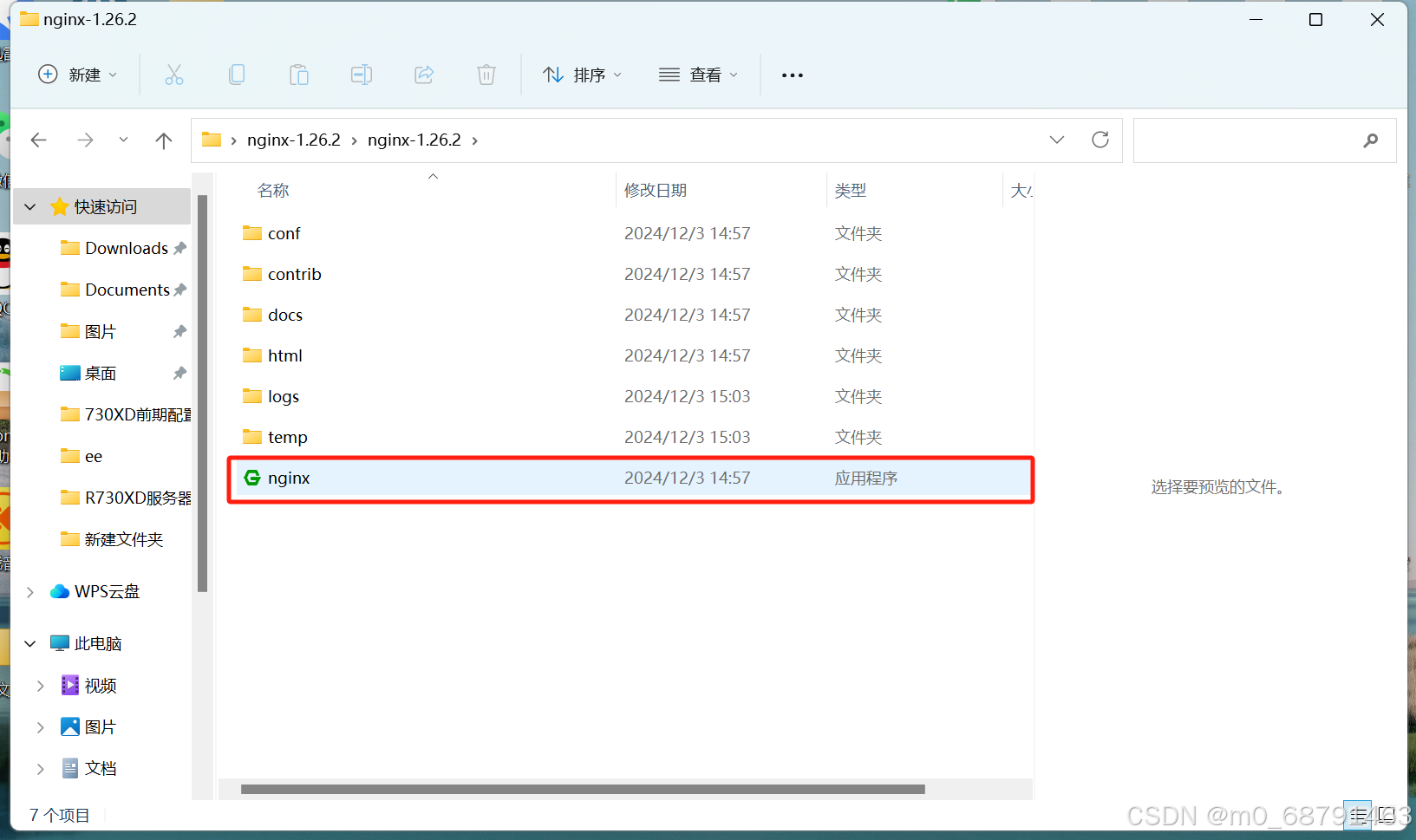
Task: Click the Share icon in toolbar
Action: [x=424, y=75]
